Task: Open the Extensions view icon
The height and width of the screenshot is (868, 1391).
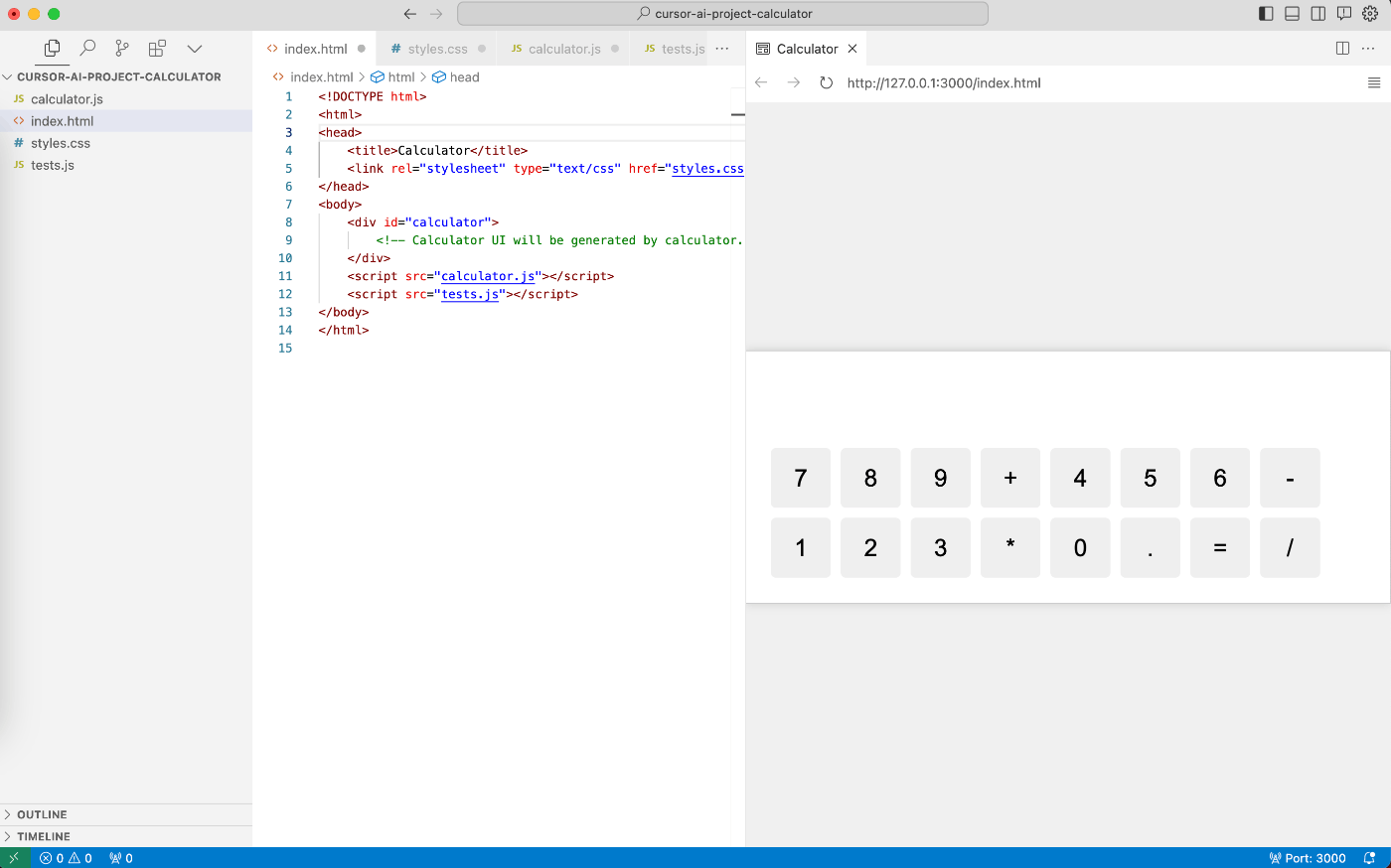Action: (157, 48)
